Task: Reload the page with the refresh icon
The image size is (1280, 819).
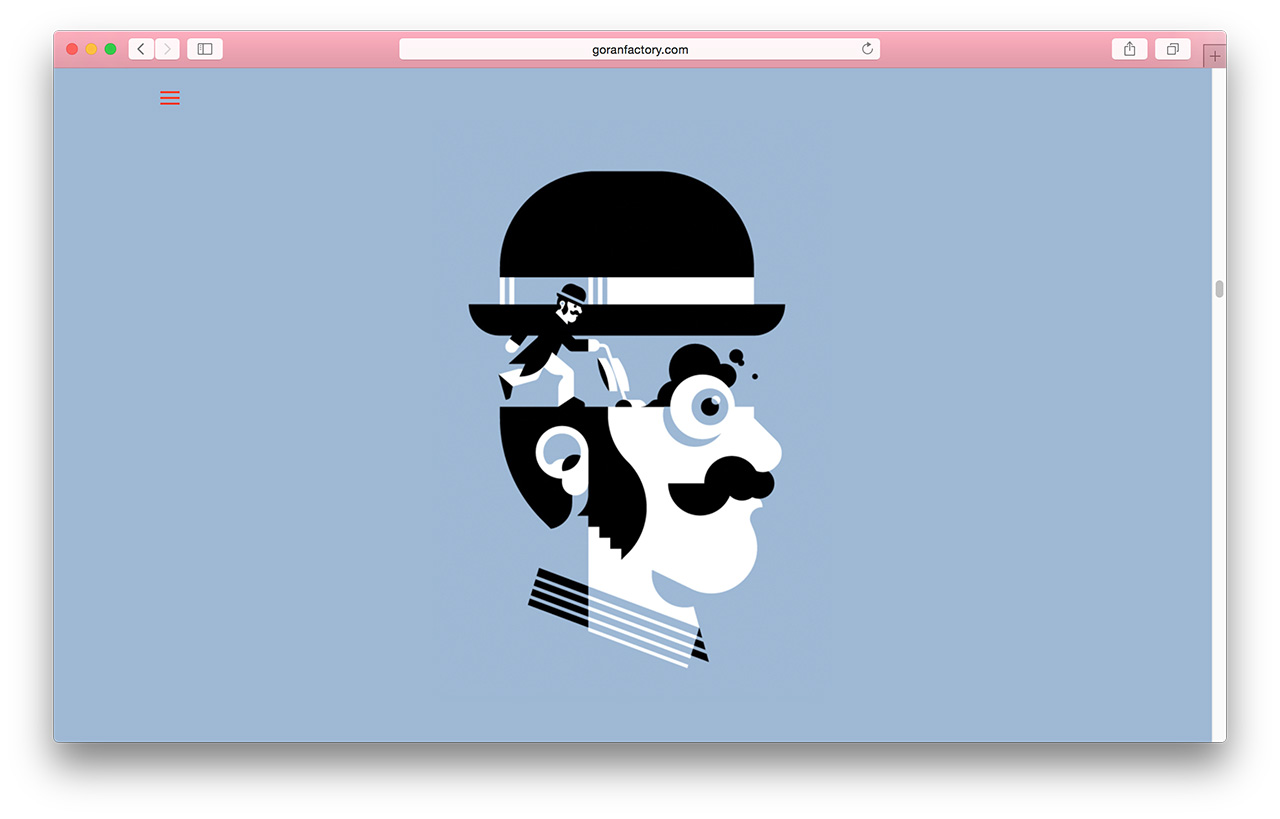Action: point(867,49)
